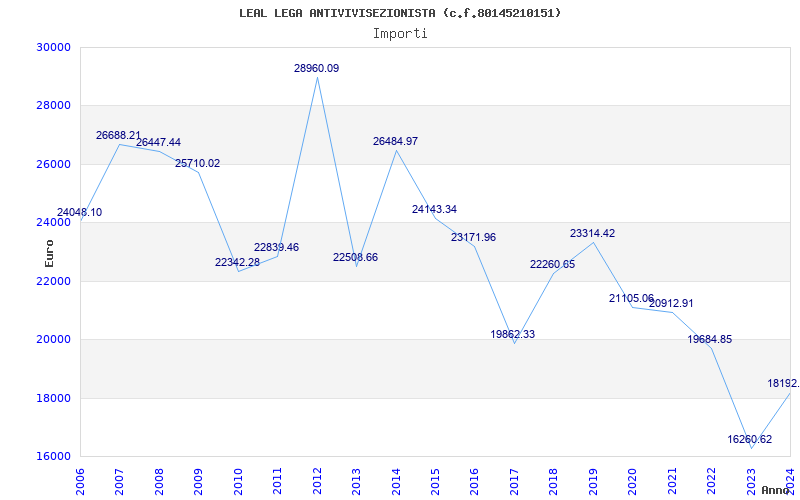Click x-axis year 2015
The width and height of the screenshot is (800, 500).
click(435, 481)
